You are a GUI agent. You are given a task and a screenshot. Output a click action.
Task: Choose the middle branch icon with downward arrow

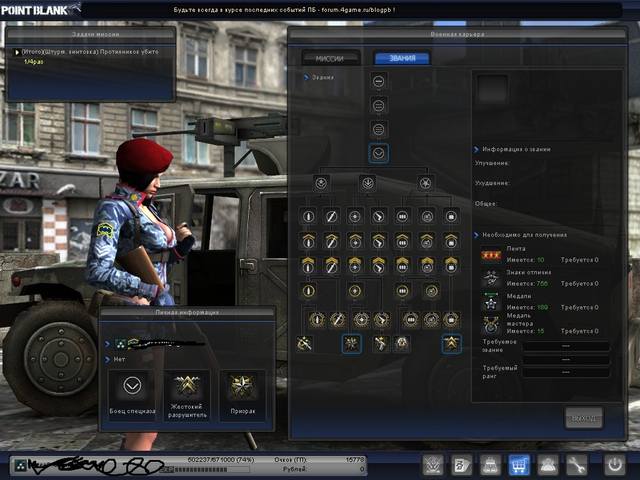367,183
